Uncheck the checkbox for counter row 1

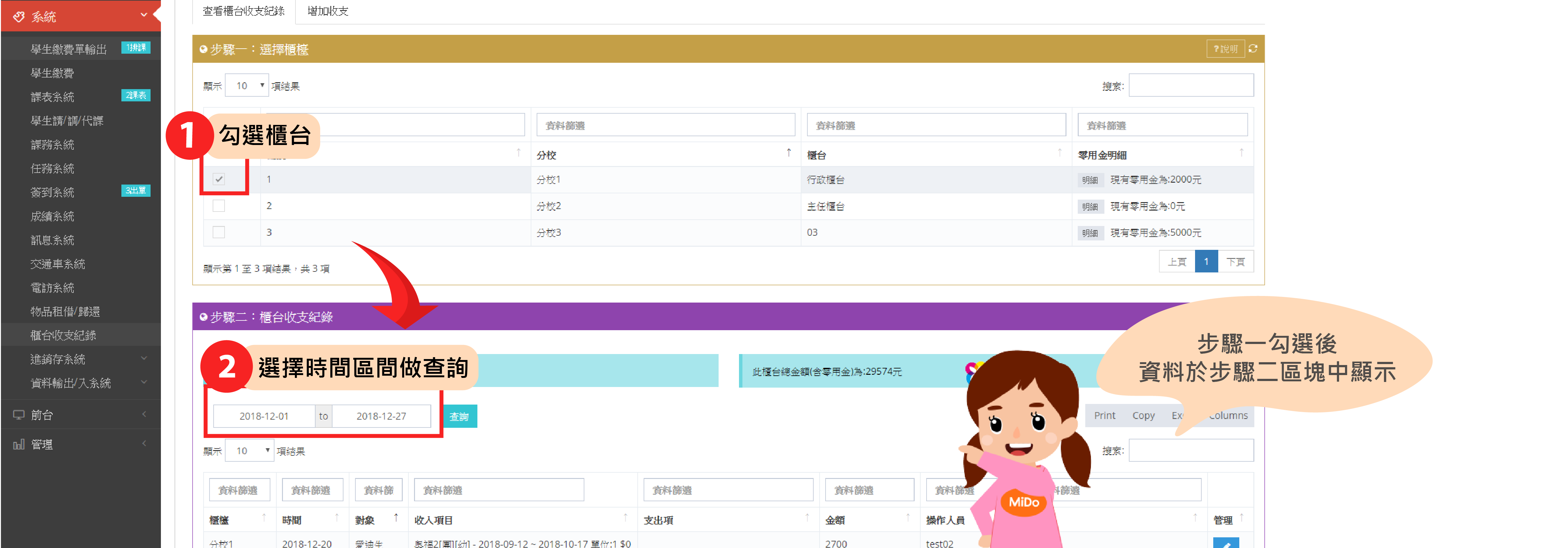(x=219, y=179)
